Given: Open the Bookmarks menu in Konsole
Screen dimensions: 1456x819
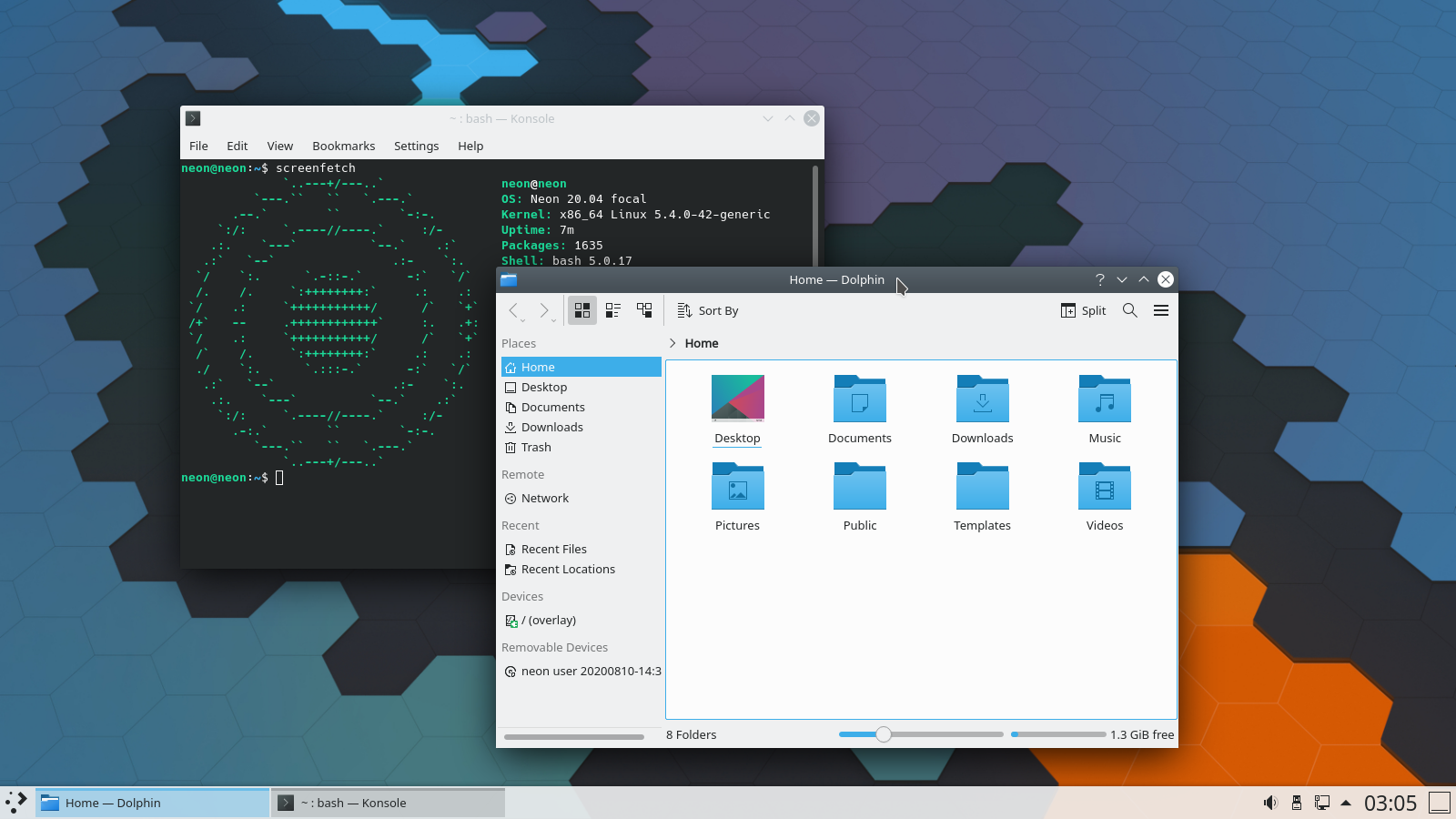Looking at the screenshot, I should coord(343,146).
